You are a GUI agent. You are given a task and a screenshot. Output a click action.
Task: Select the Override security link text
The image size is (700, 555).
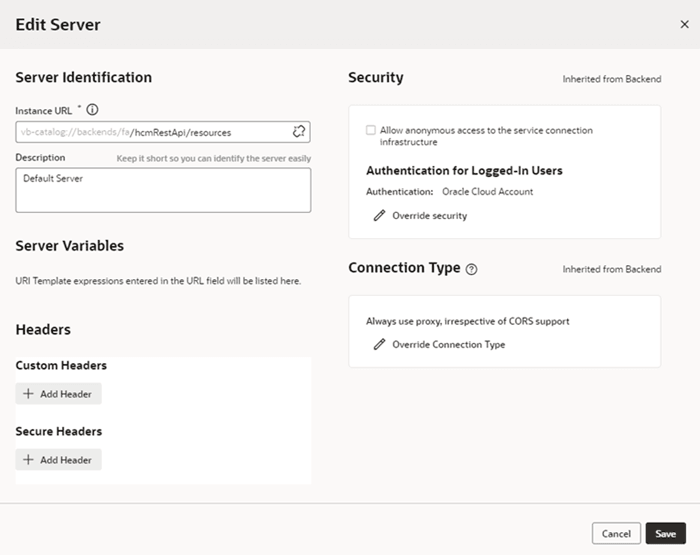tap(429, 215)
